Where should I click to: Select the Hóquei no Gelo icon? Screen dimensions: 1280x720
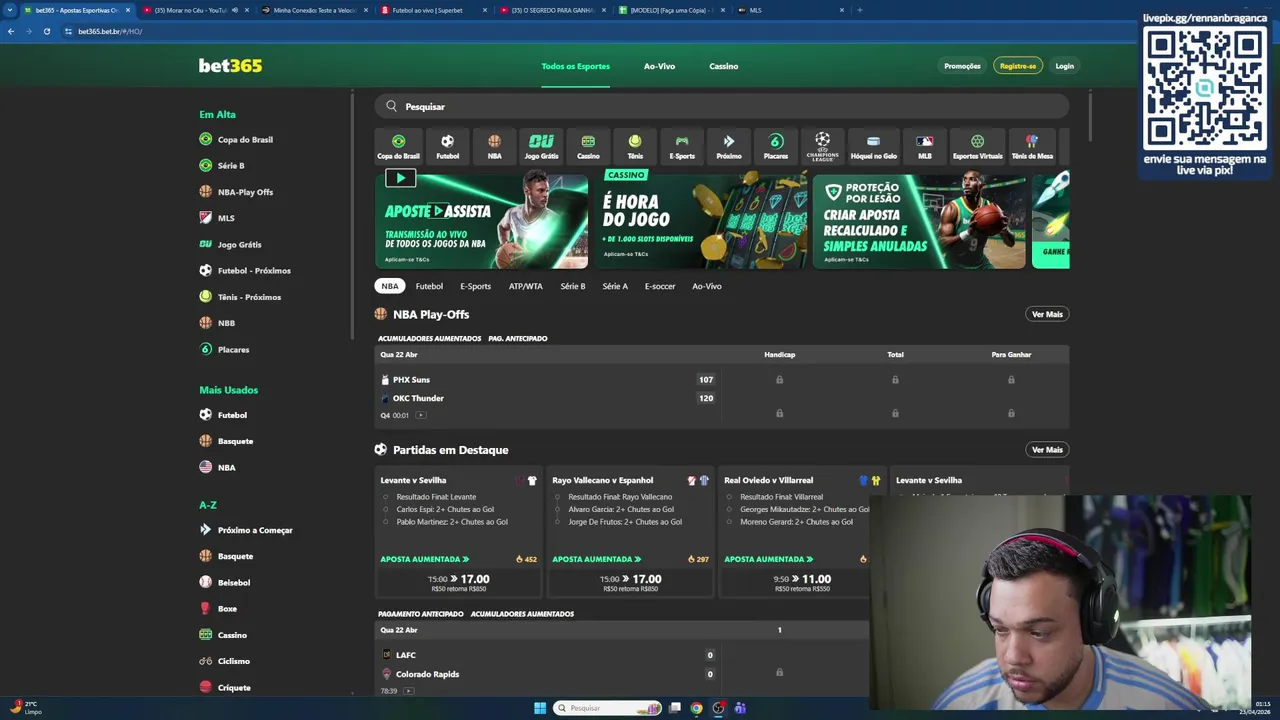coord(873,146)
